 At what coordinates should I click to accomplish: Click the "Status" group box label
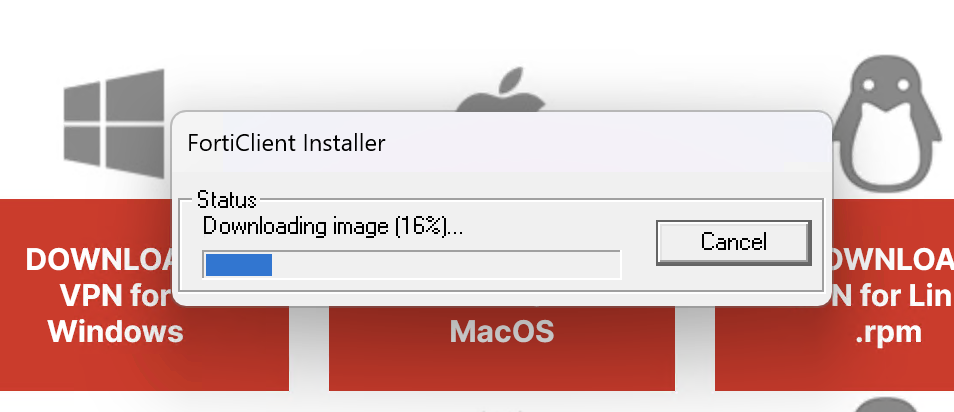tap(226, 200)
